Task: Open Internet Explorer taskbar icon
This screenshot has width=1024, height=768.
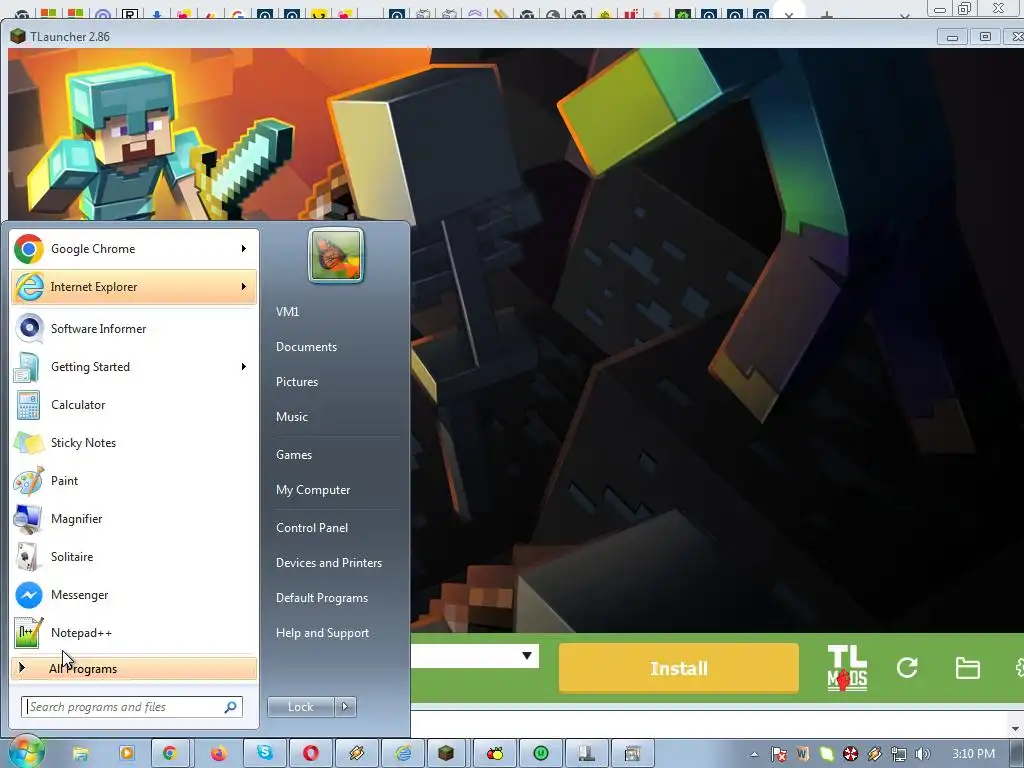Action: 403,754
